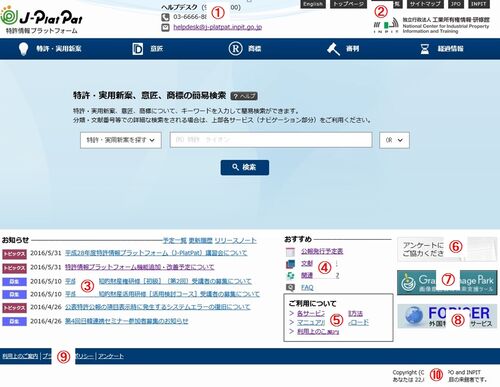
Task: Open the 予定一覧 link
Action: tap(174, 241)
